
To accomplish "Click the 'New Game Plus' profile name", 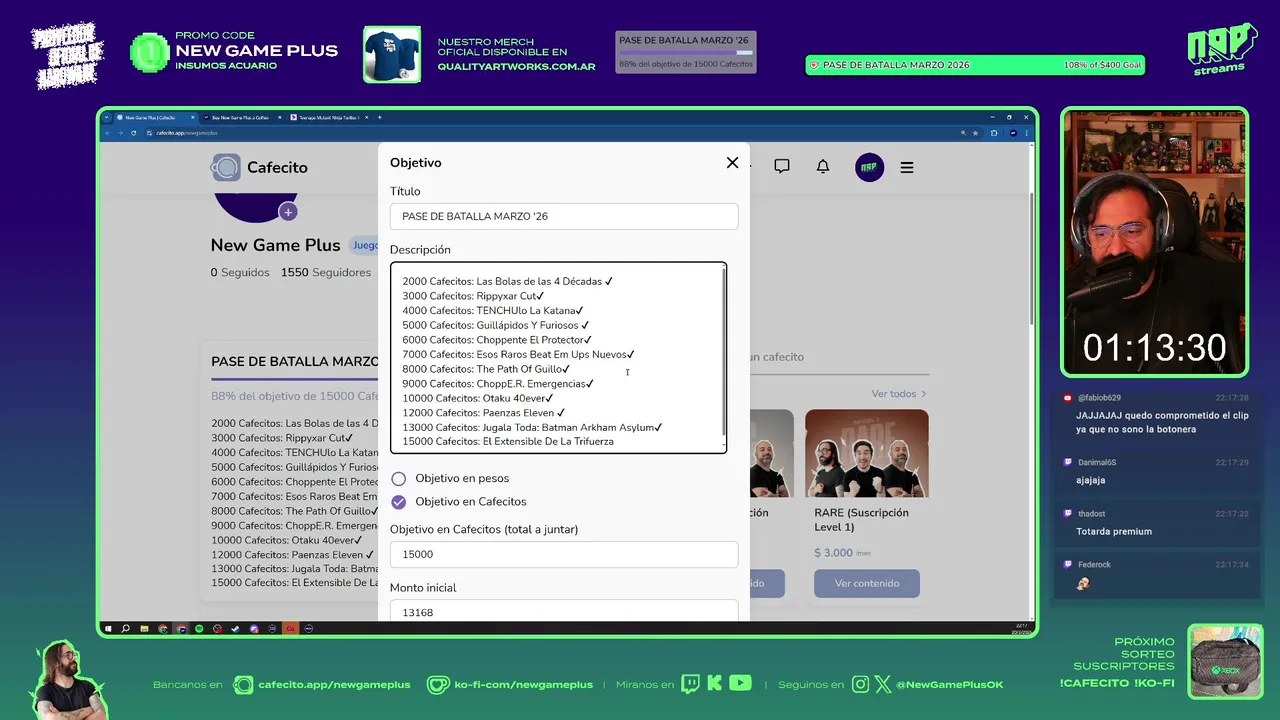I will (x=275, y=245).
